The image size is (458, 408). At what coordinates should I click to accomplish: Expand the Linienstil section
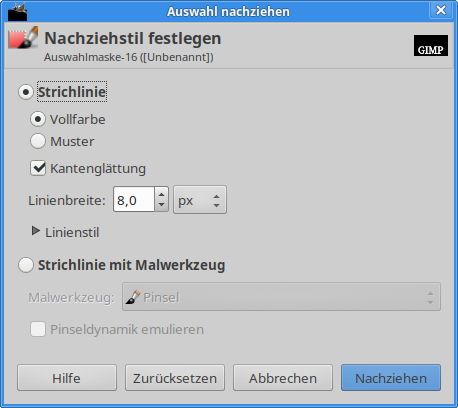coord(36,231)
